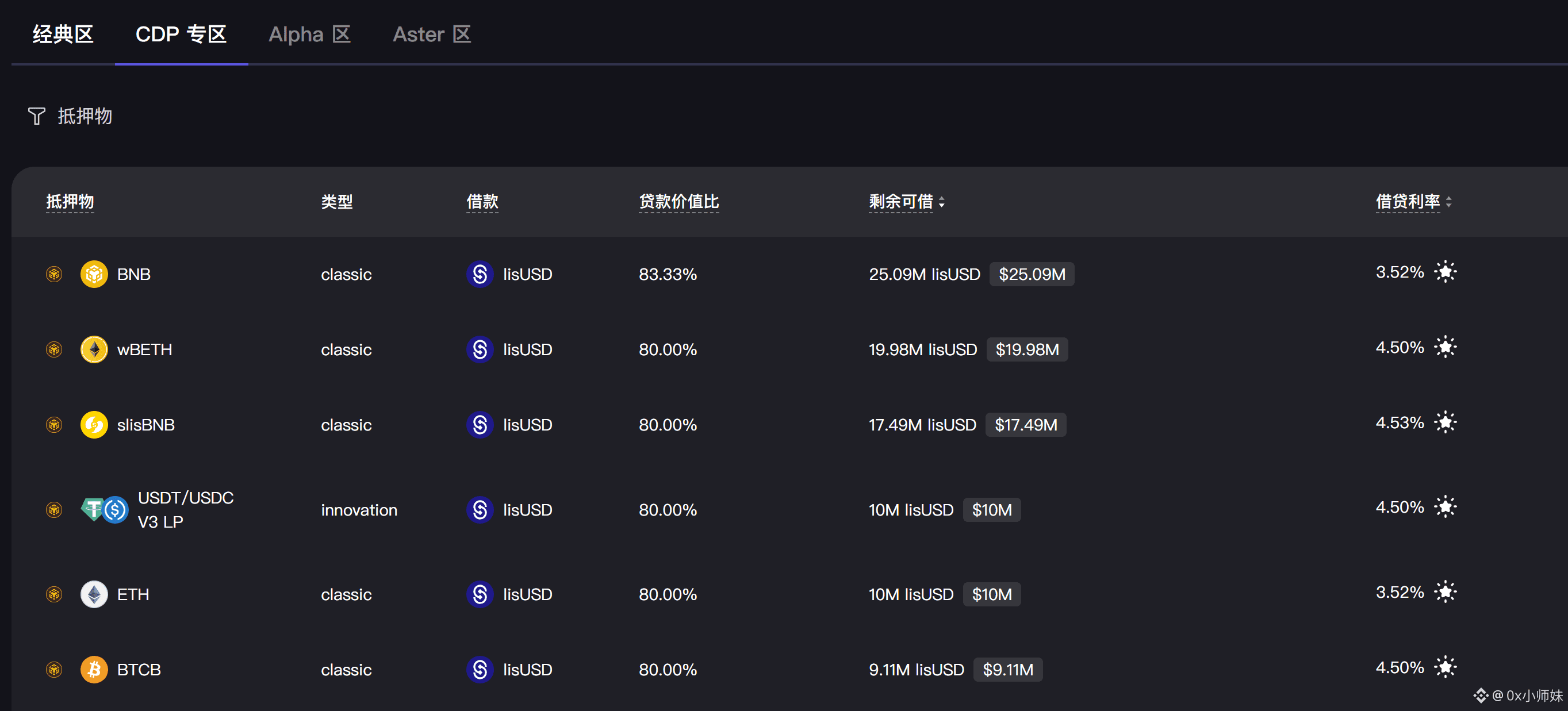Click the USDT/USDC pair icon

105,510
